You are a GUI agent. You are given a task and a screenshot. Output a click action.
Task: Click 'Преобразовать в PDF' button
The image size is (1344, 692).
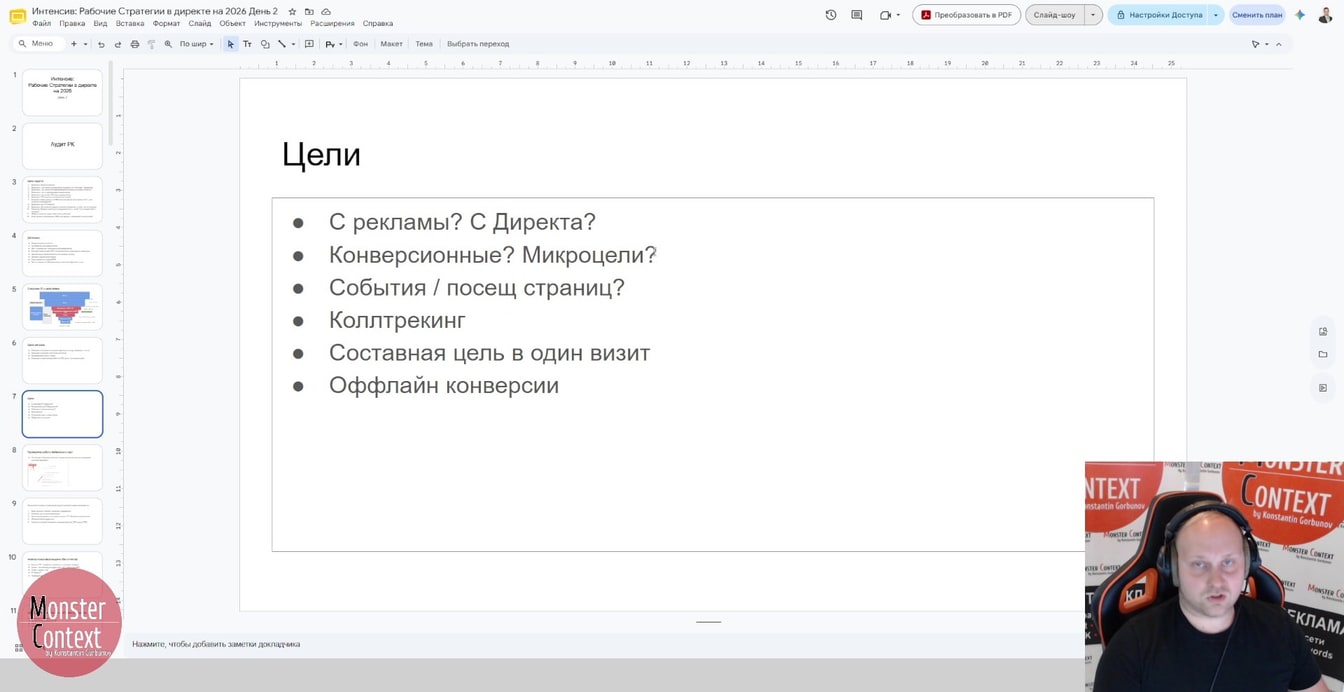pos(966,15)
